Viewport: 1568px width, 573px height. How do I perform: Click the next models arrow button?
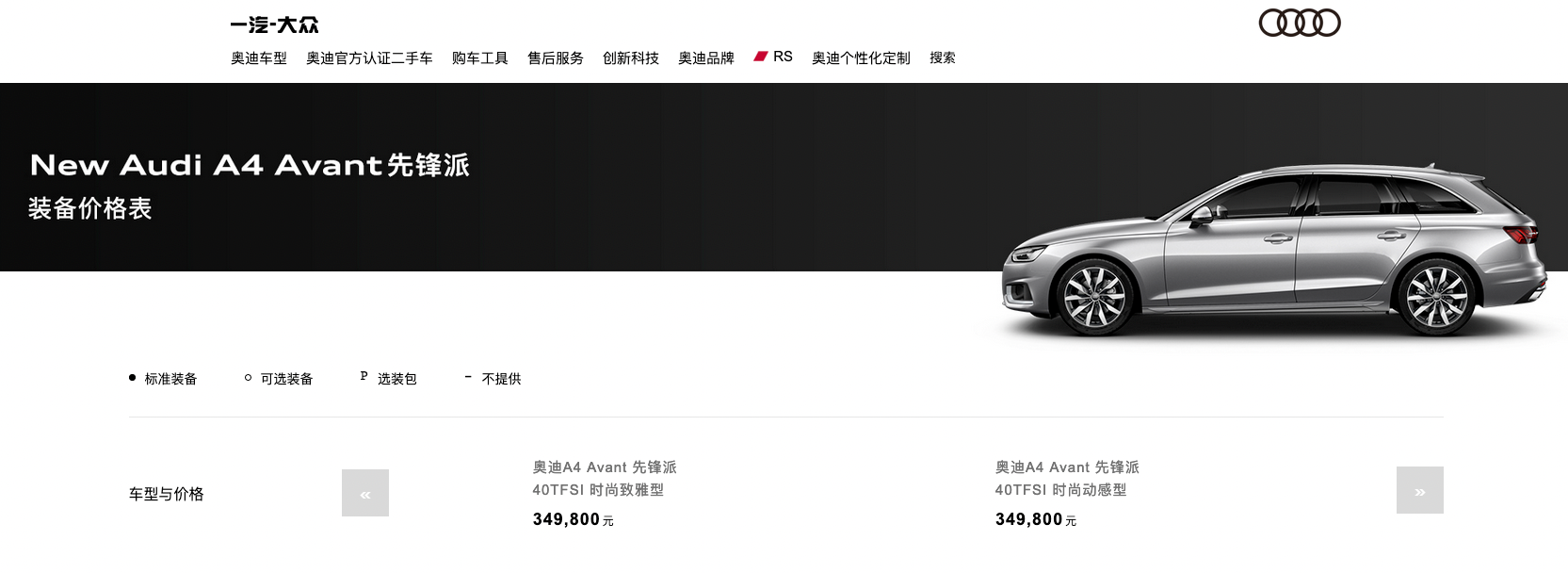pyautogui.click(x=1420, y=490)
